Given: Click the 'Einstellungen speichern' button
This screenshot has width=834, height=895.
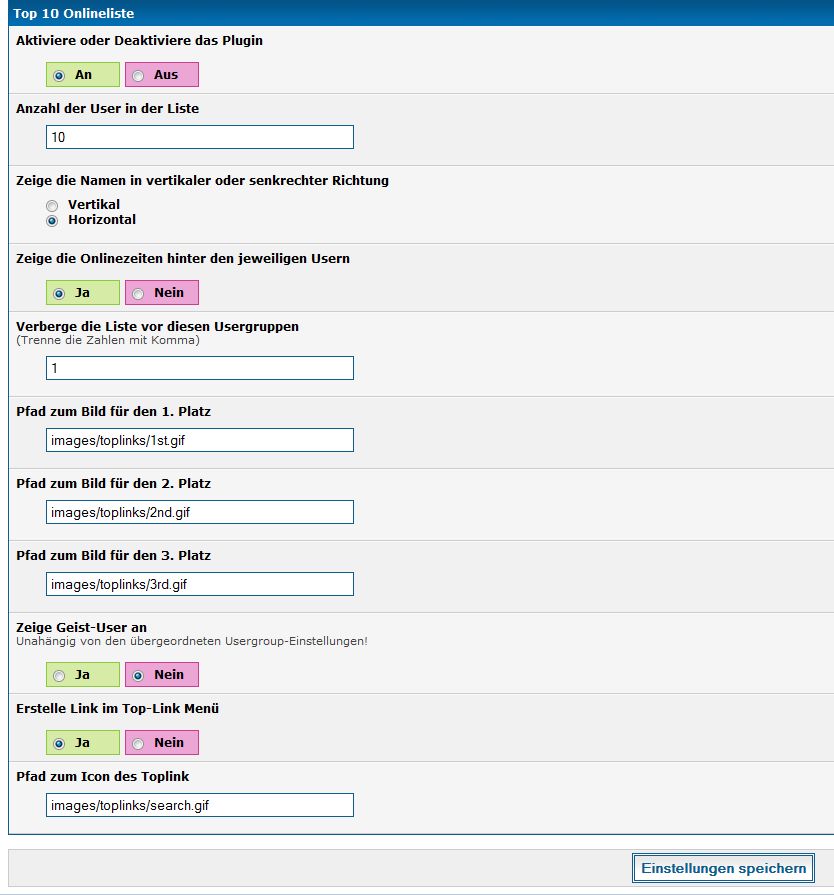Looking at the screenshot, I should [x=723, y=868].
